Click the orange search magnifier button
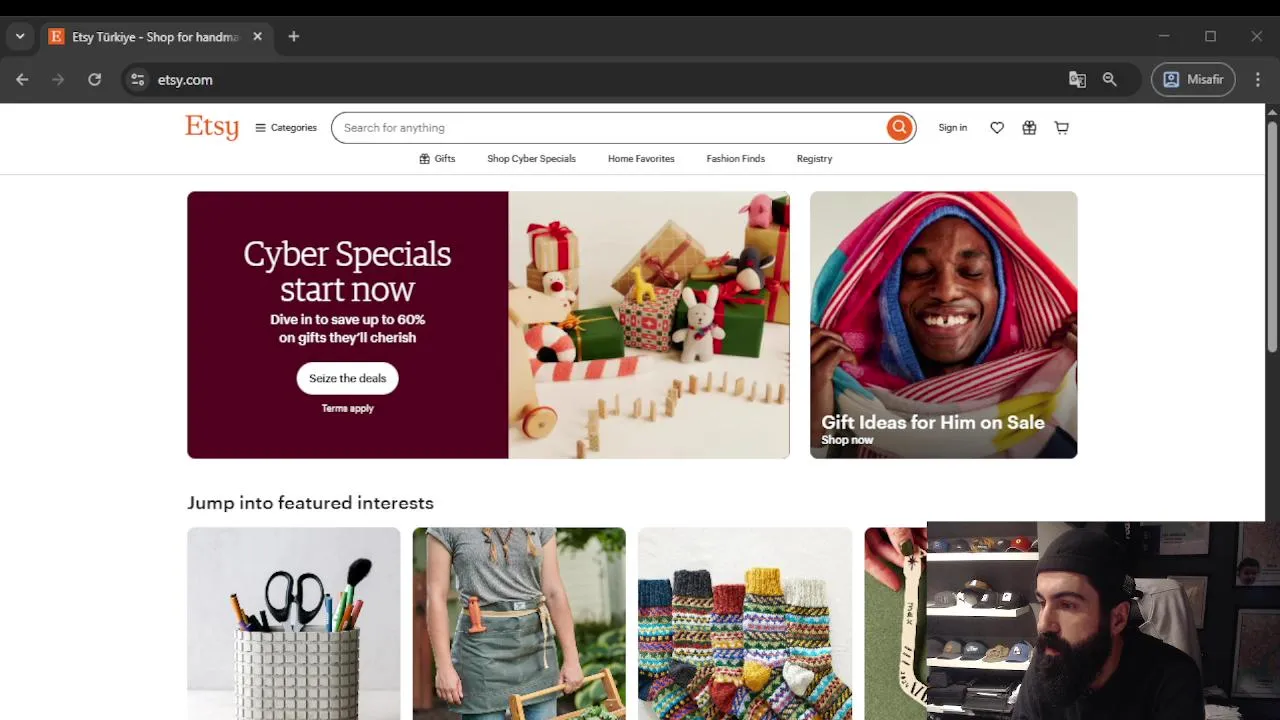The height and width of the screenshot is (720, 1280). pyautogui.click(x=899, y=127)
